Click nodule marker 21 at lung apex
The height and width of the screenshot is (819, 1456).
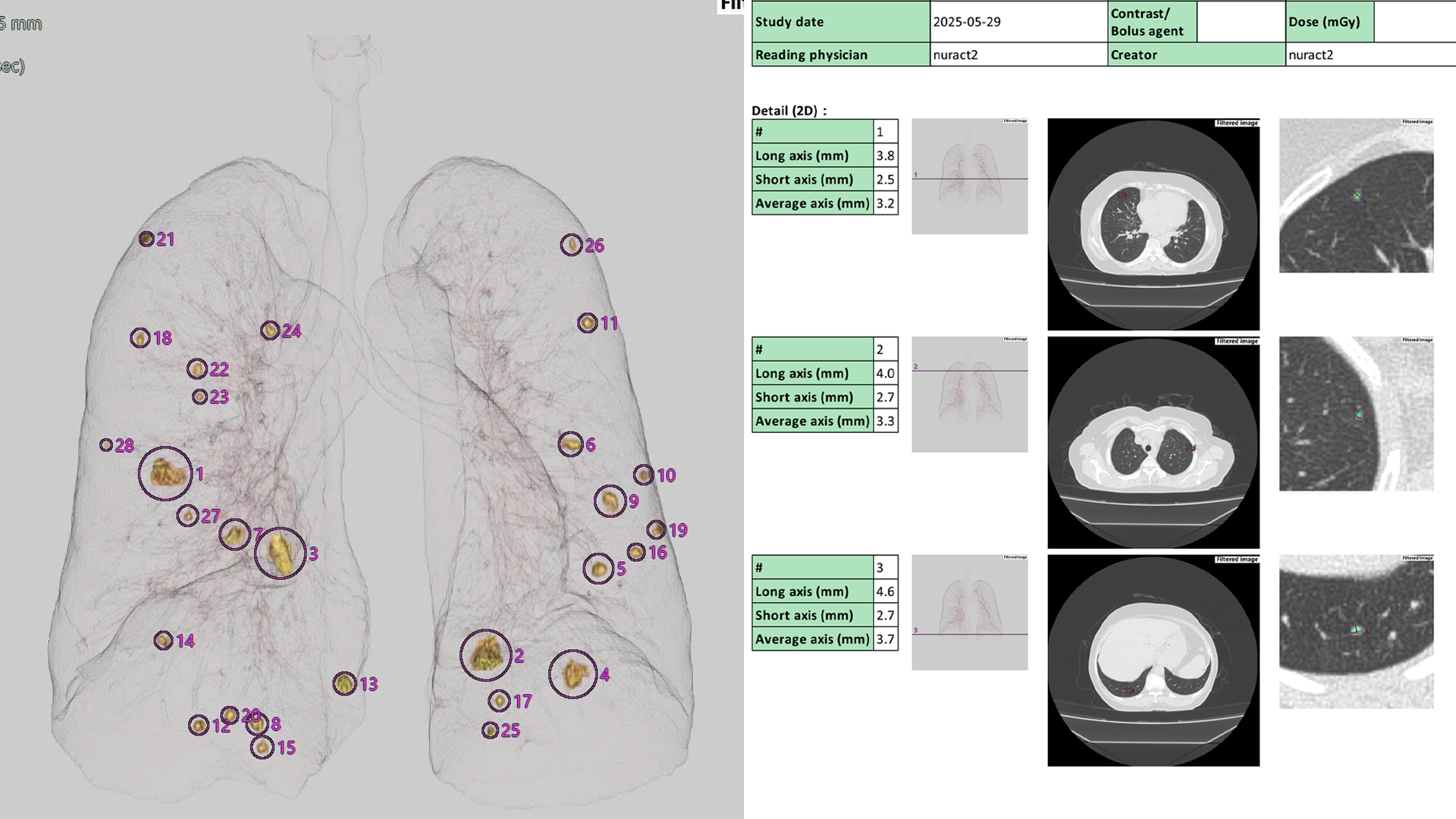point(146,239)
